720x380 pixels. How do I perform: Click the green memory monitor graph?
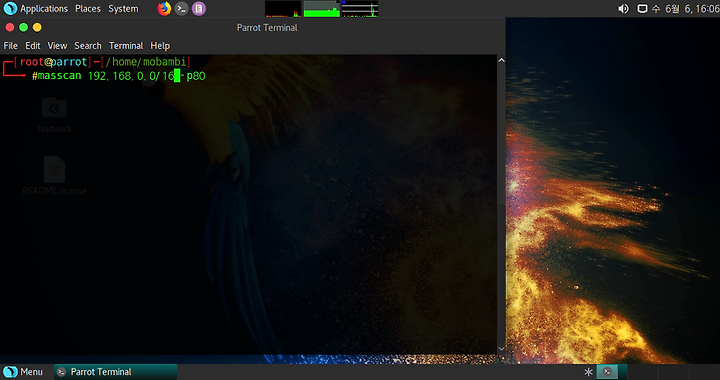(321, 9)
